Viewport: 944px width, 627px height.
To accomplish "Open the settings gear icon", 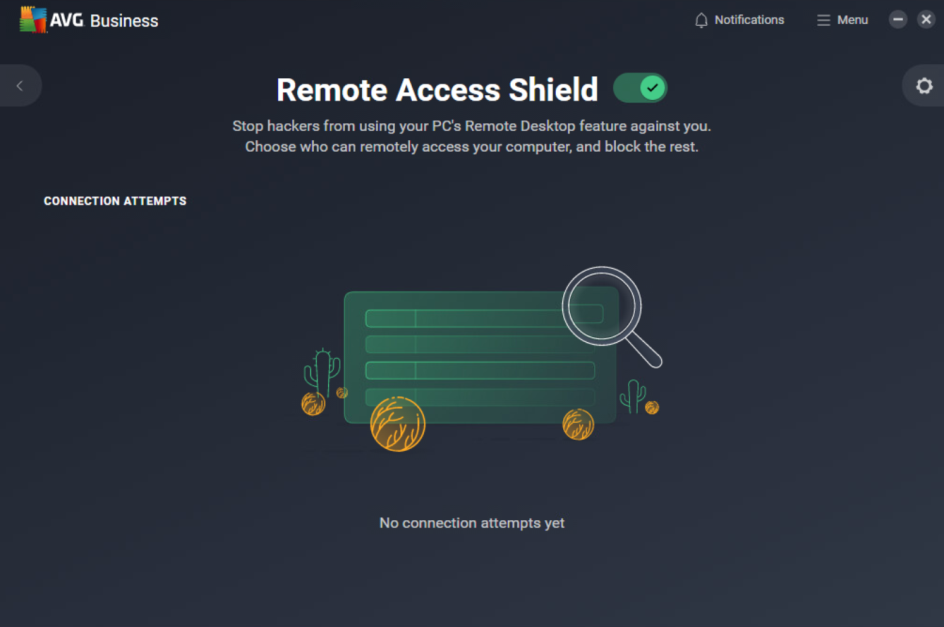I will pos(923,85).
